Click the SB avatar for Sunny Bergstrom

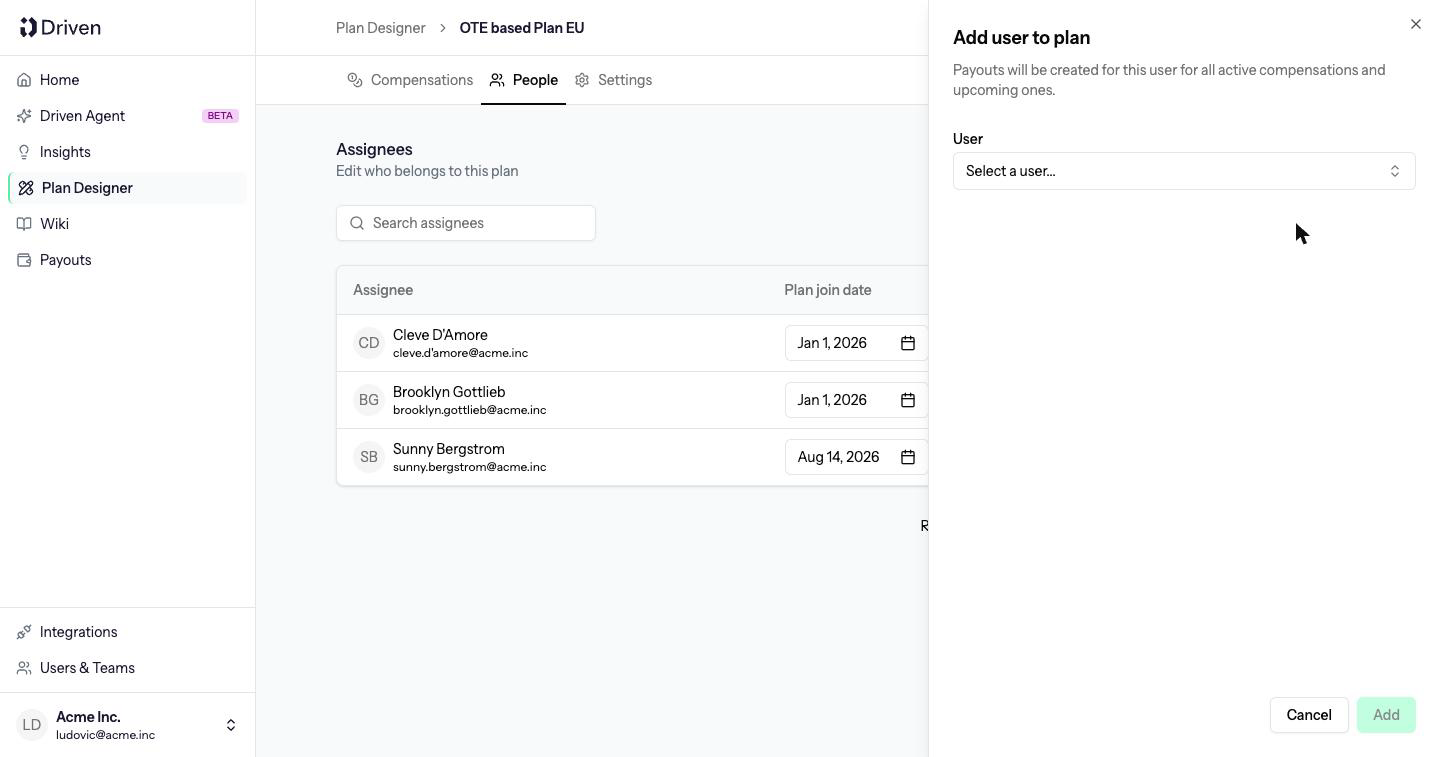click(x=369, y=457)
